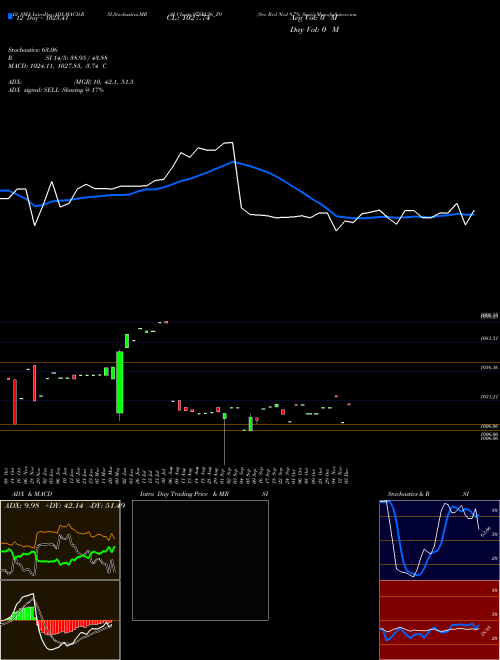Click the 'Intra Day Trading Price & MR' title
This screenshot has width=500, height=660.
(184, 494)
